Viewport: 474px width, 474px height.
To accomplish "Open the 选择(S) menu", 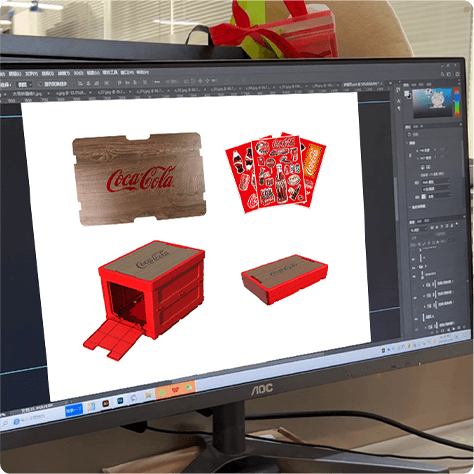I will 48,73.
